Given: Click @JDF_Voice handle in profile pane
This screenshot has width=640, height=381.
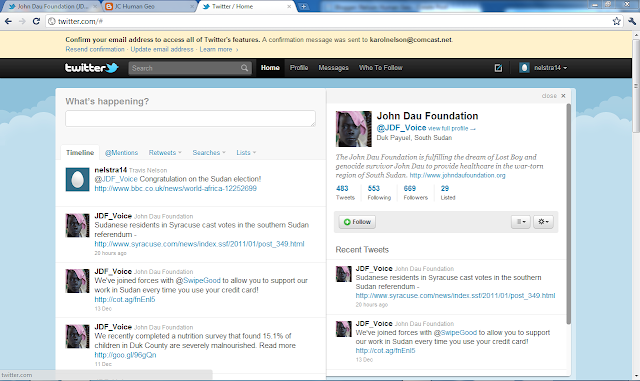Looking at the screenshot, I should [x=401, y=128].
